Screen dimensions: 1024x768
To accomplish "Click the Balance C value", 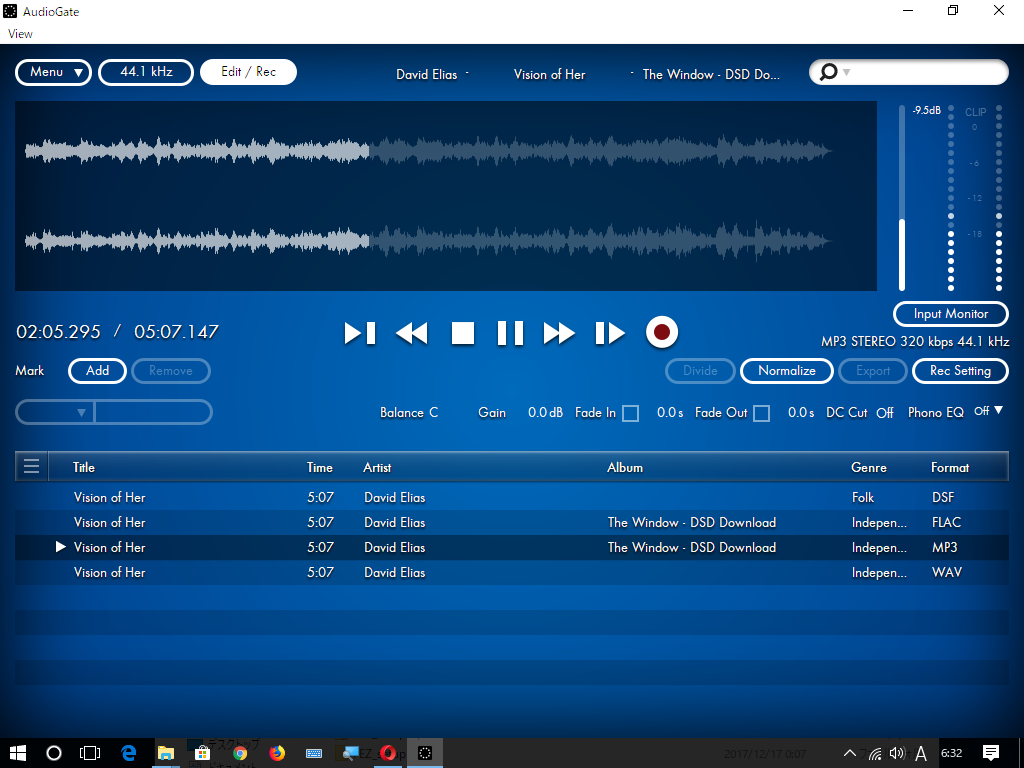I will [434, 413].
